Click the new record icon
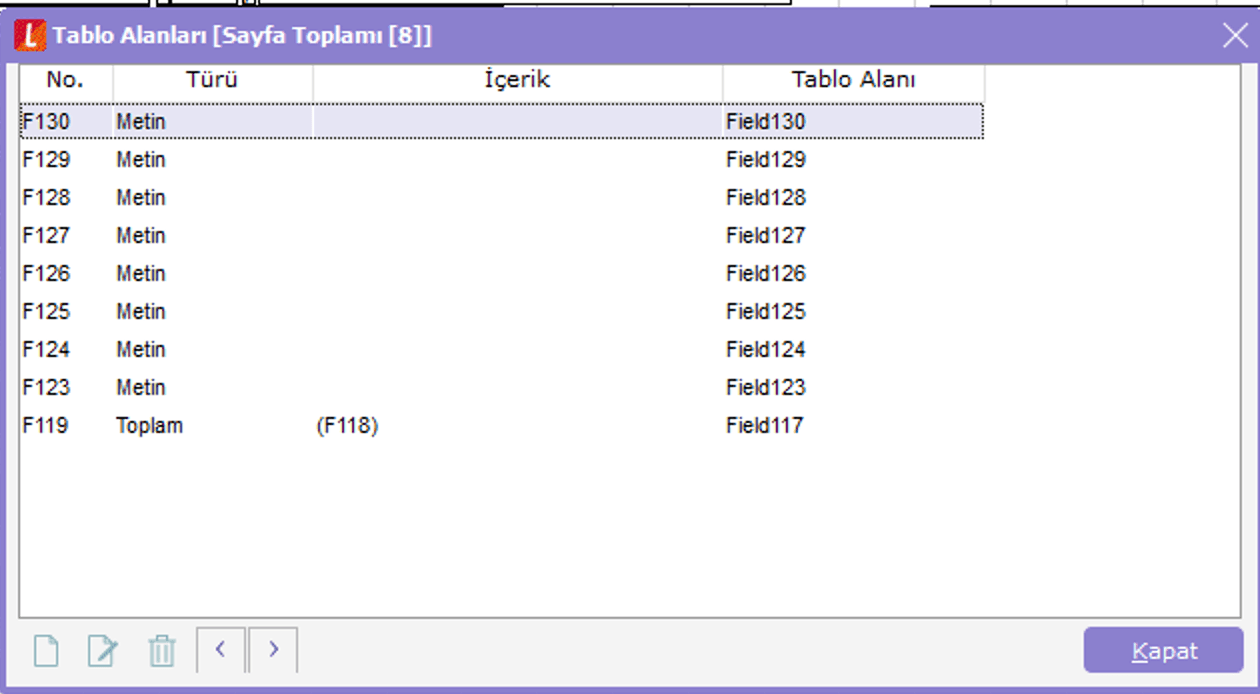Image resolution: width=1260 pixels, height=694 pixels. [46, 652]
